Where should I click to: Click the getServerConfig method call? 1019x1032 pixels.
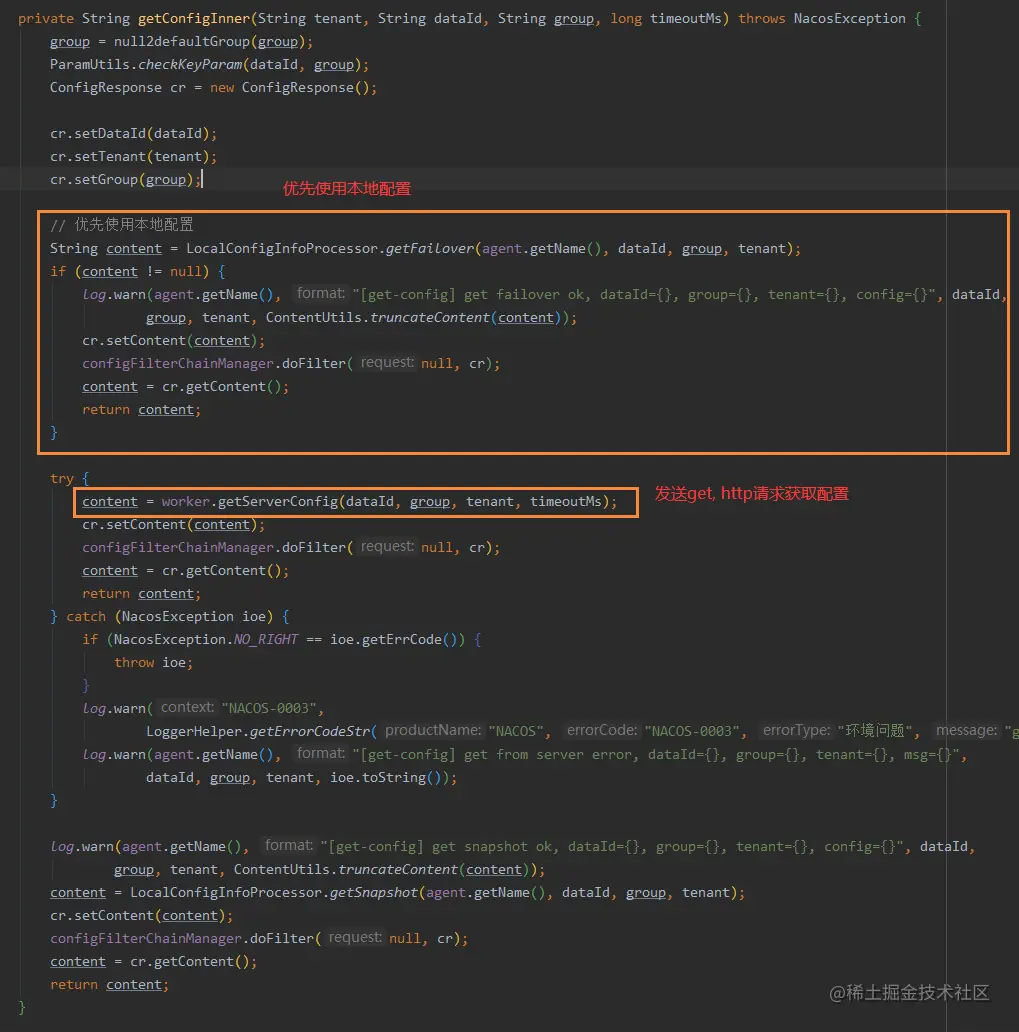point(278,502)
